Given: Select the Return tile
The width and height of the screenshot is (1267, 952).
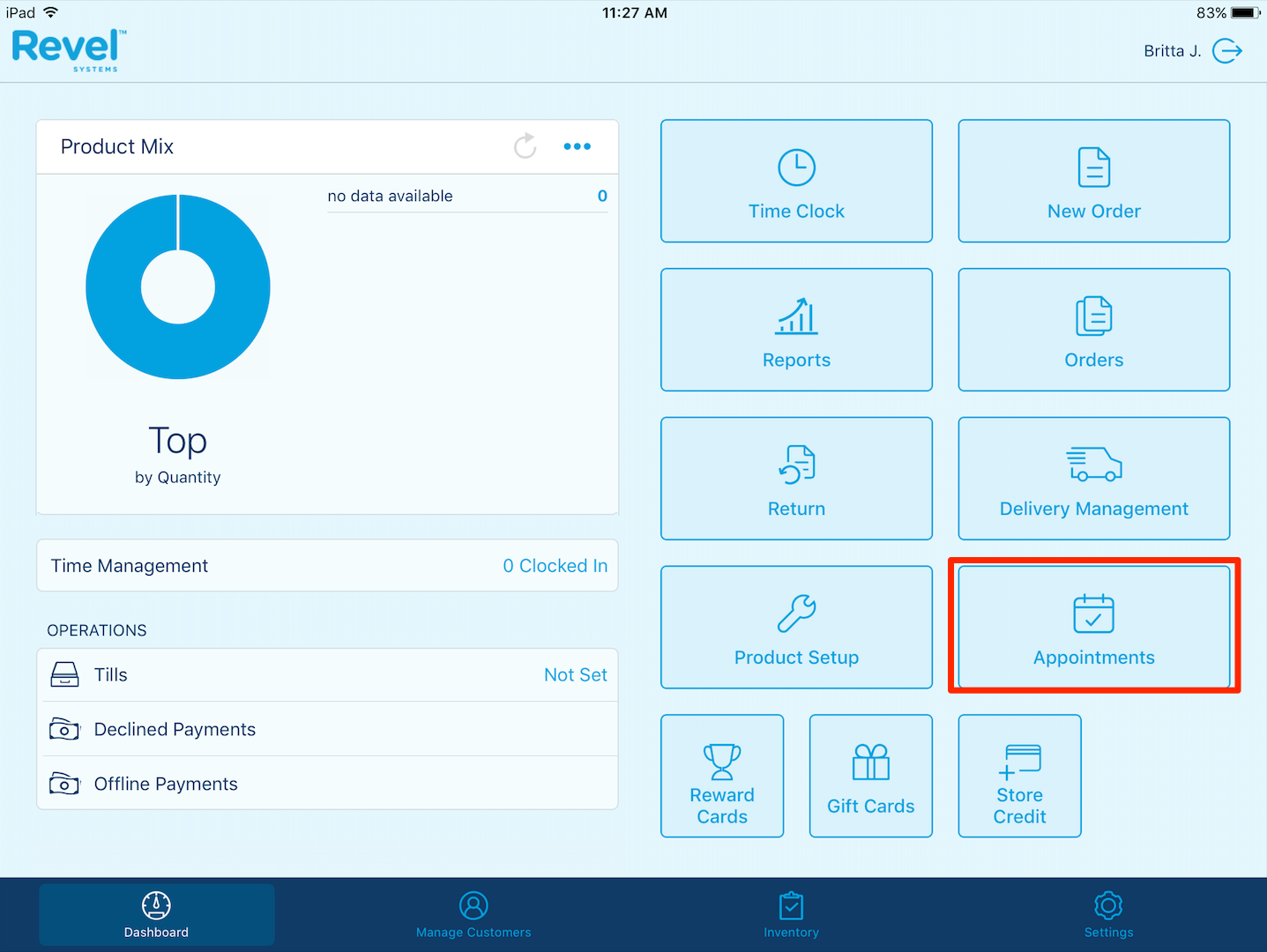Looking at the screenshot, I should (x=796, y=479).
